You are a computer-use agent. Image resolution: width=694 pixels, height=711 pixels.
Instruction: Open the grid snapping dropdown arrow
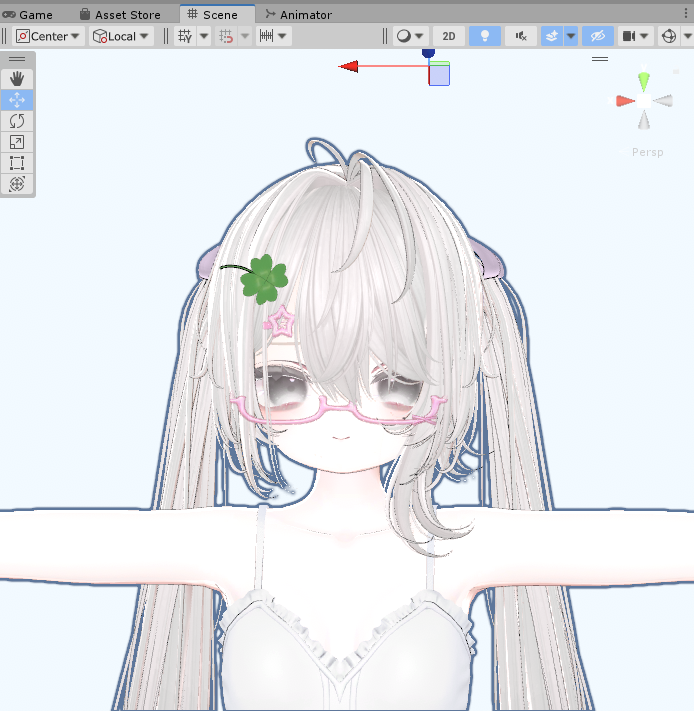(245, 36)
